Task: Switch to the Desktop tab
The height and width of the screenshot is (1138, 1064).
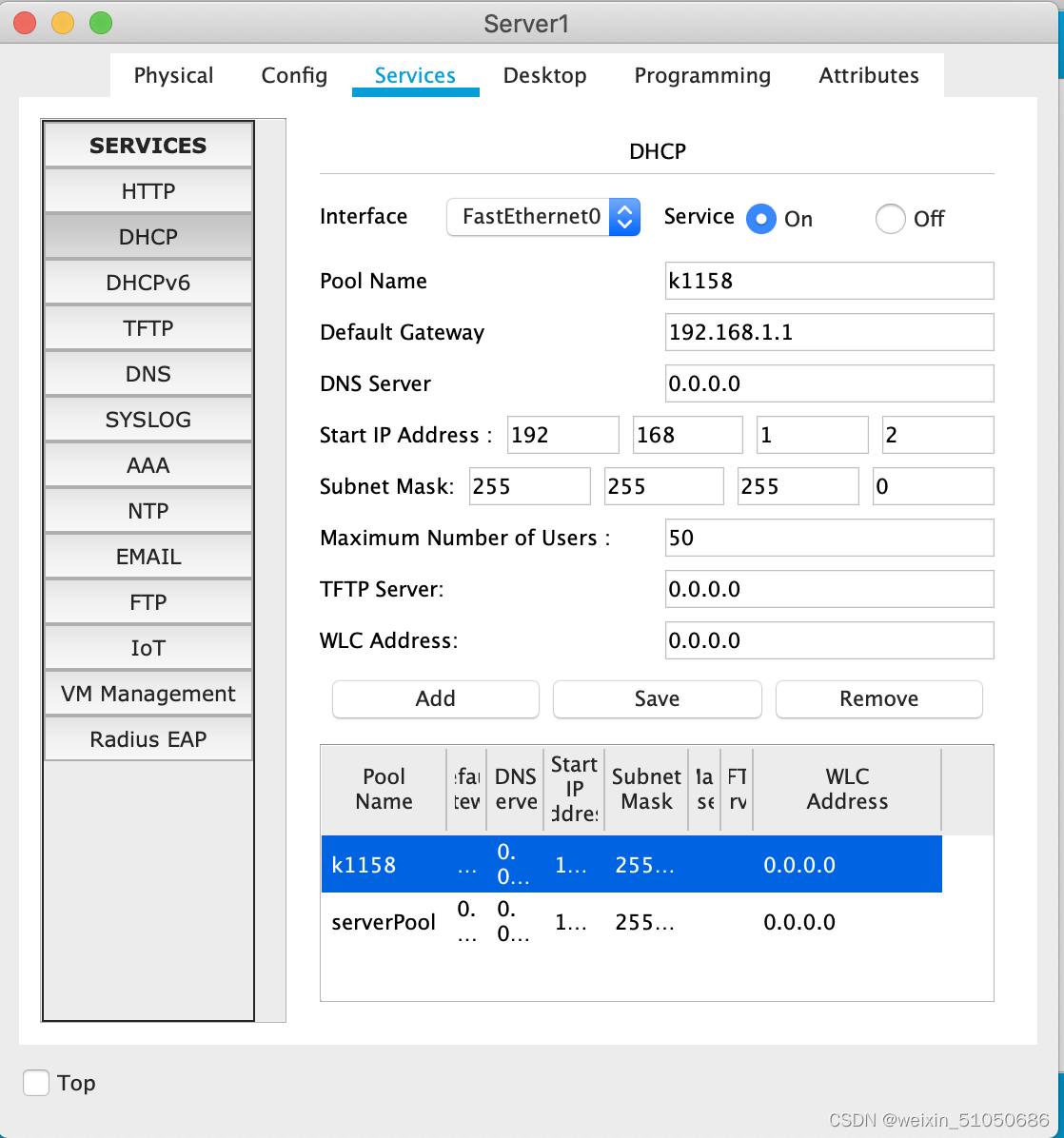Action: tap(544, 75)
